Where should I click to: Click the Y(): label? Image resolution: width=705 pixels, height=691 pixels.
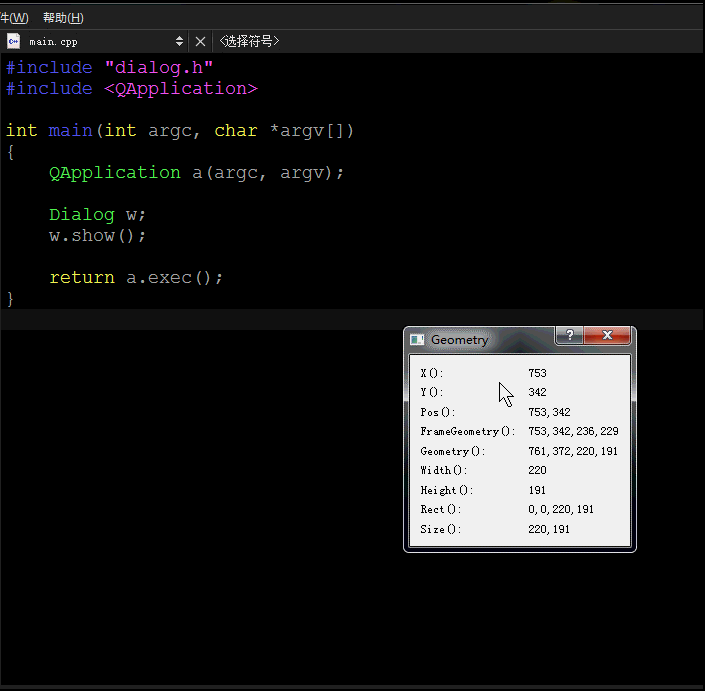coord(432,392)
